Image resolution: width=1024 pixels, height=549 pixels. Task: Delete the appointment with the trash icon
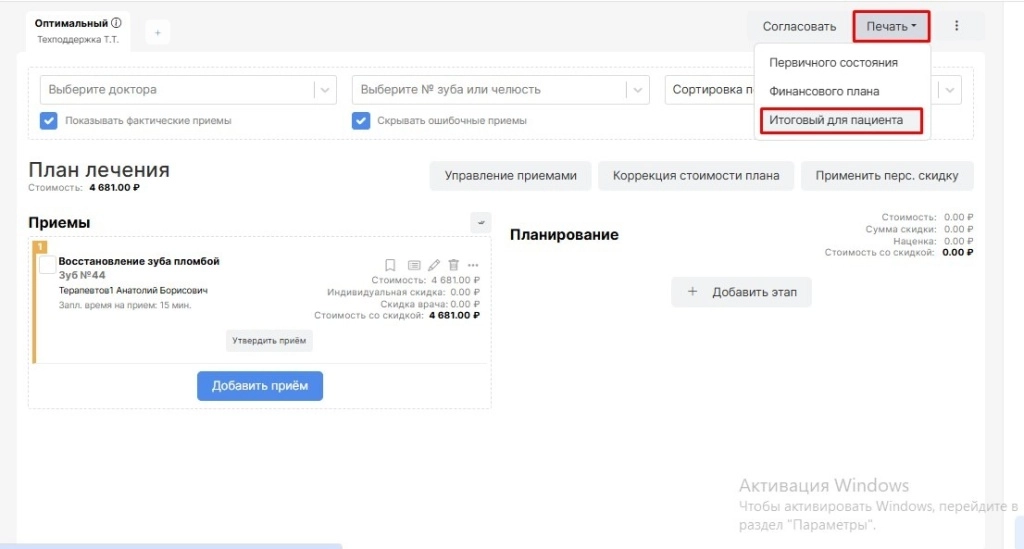click(x=453, y=265)
